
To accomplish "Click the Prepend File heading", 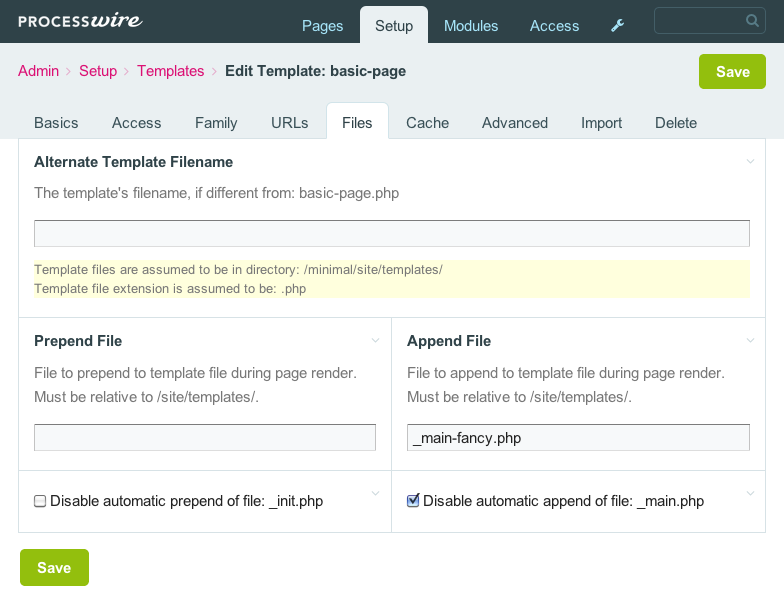I will 78,341.
